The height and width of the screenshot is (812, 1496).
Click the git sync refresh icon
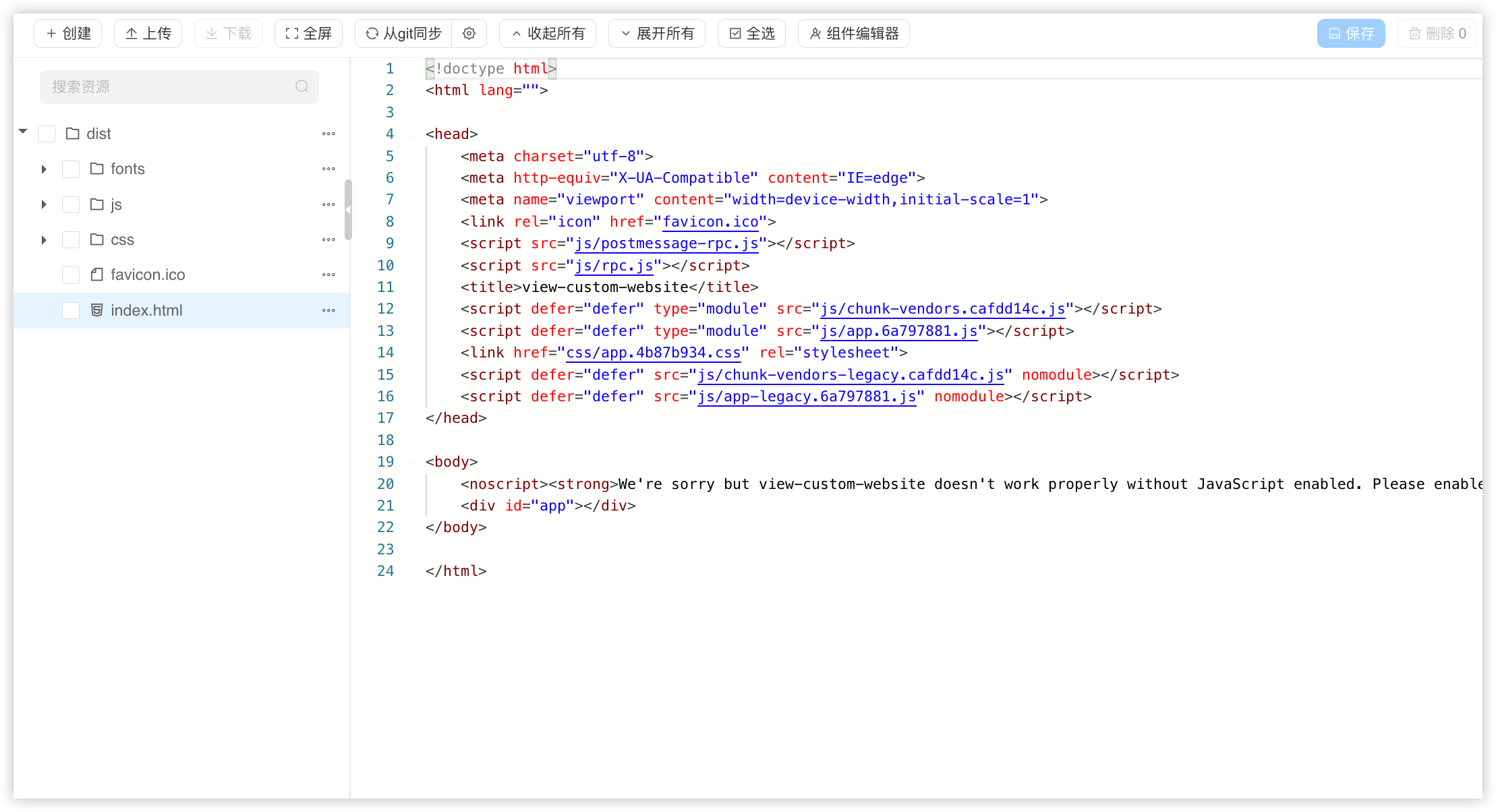point(372,34)
